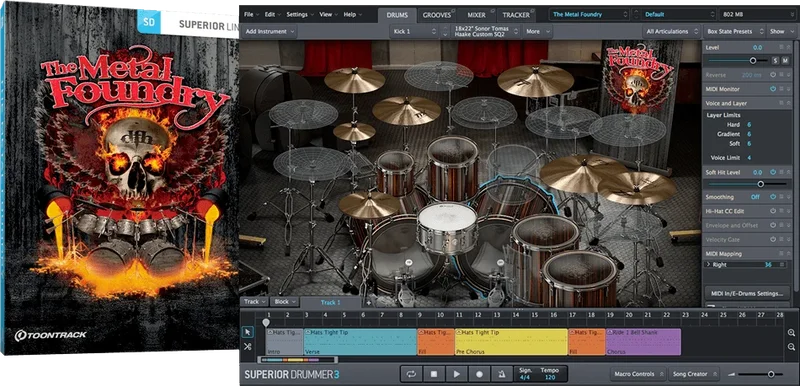Open the Track menu button
Image resolution: width=800 pixels, height=386 pixels.
pyautogui.click(x=254, y=302)
